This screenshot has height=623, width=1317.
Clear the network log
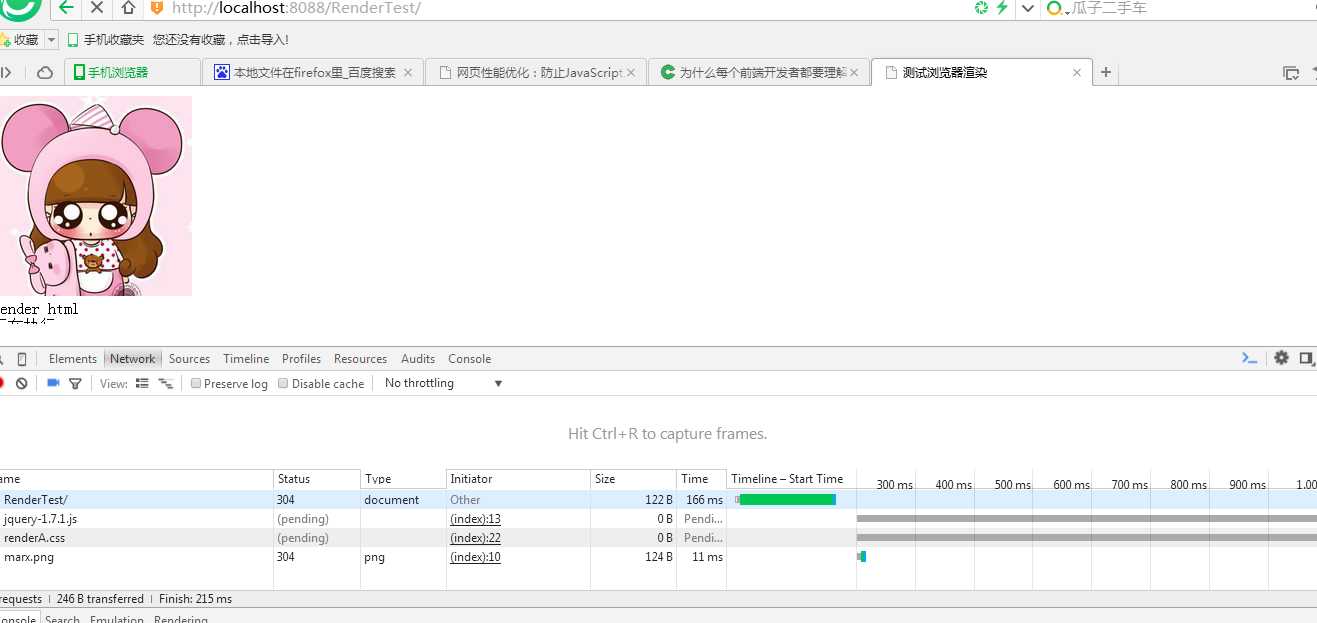pyautogui.click(x=21, y=383)
